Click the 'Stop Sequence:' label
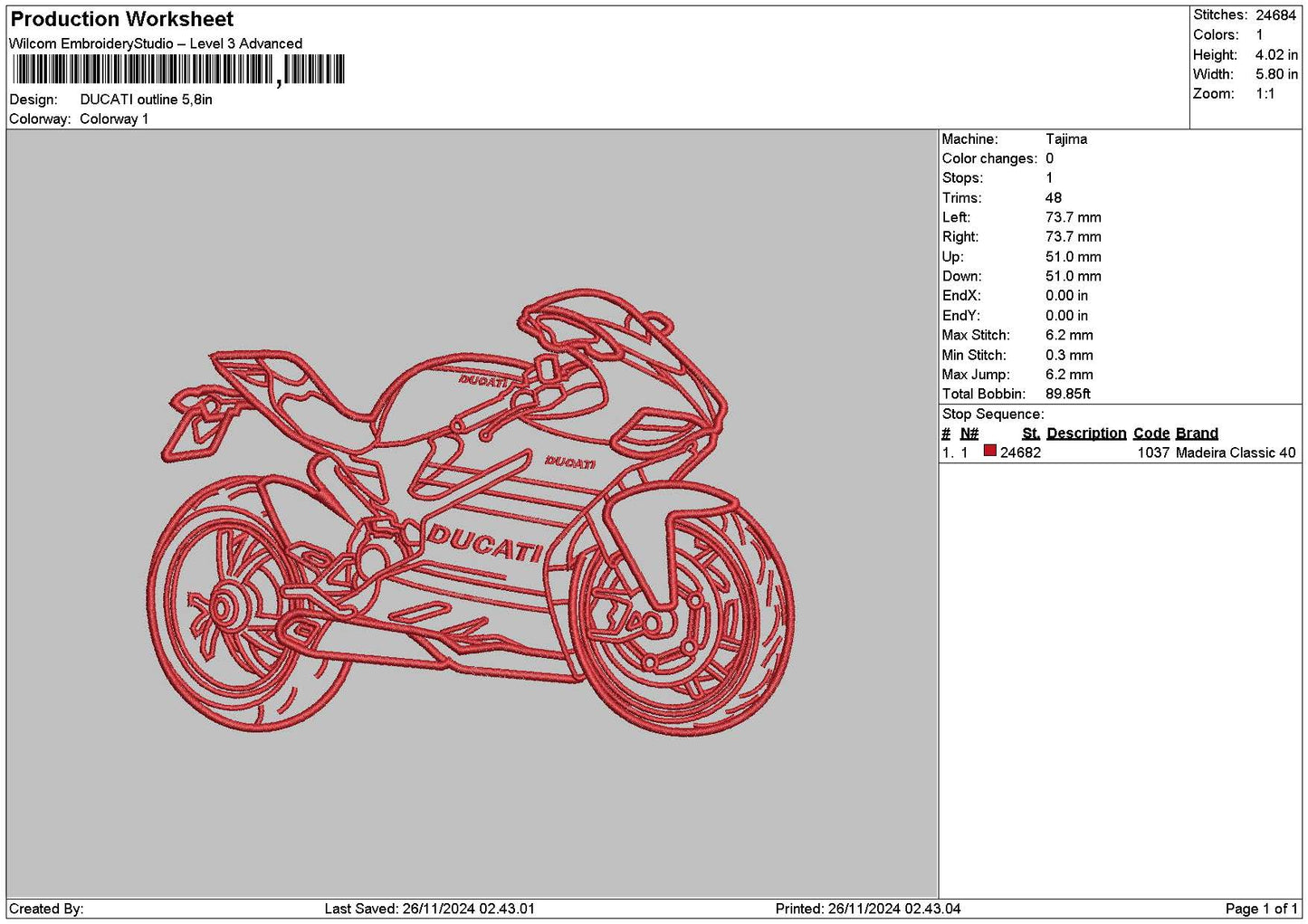The width and height of the screenshot is (1308, 924). coord(993,414)
